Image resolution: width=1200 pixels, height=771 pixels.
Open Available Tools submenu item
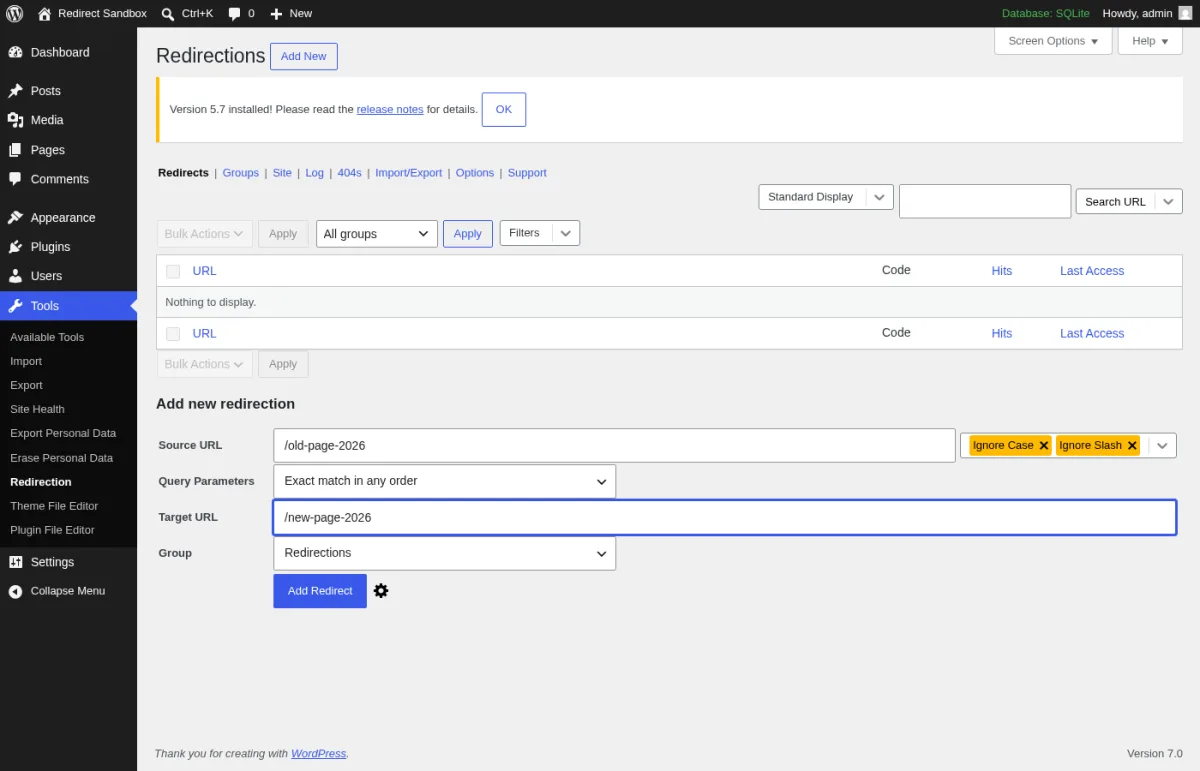point(47,337)
